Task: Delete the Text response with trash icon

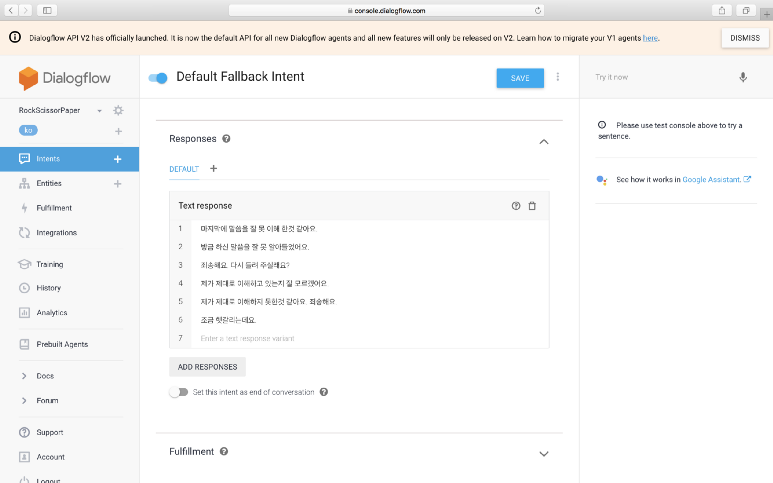Action: [x=532, y=206]
